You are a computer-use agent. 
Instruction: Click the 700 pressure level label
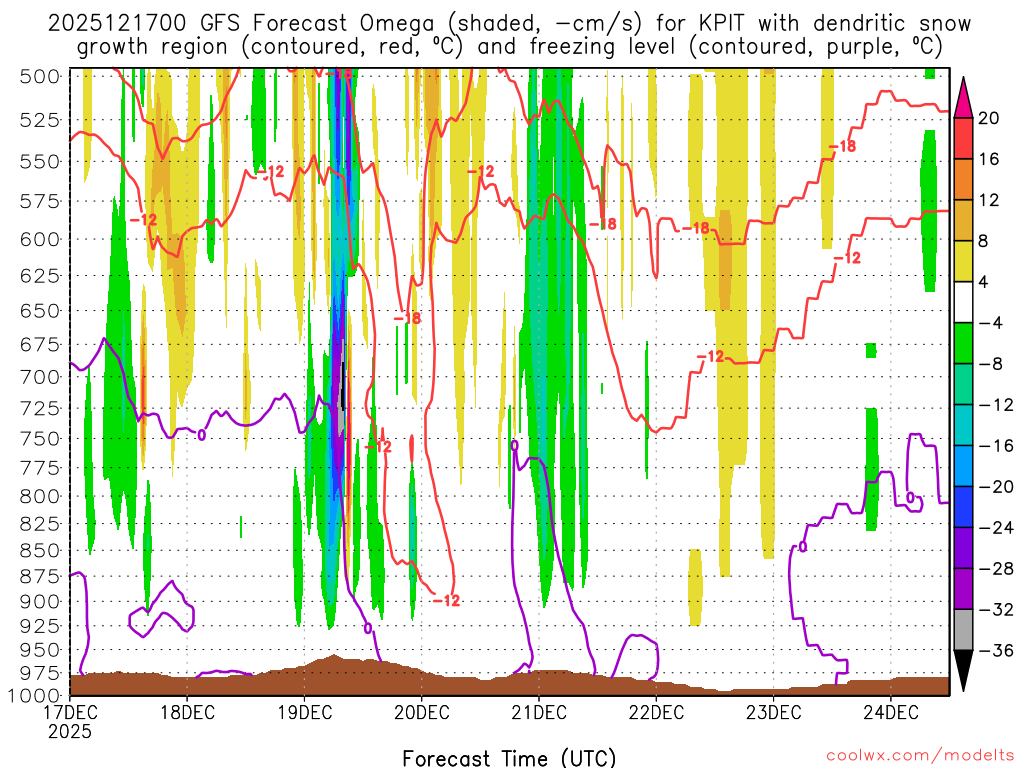pyautogui.click(x=41, y=377)
